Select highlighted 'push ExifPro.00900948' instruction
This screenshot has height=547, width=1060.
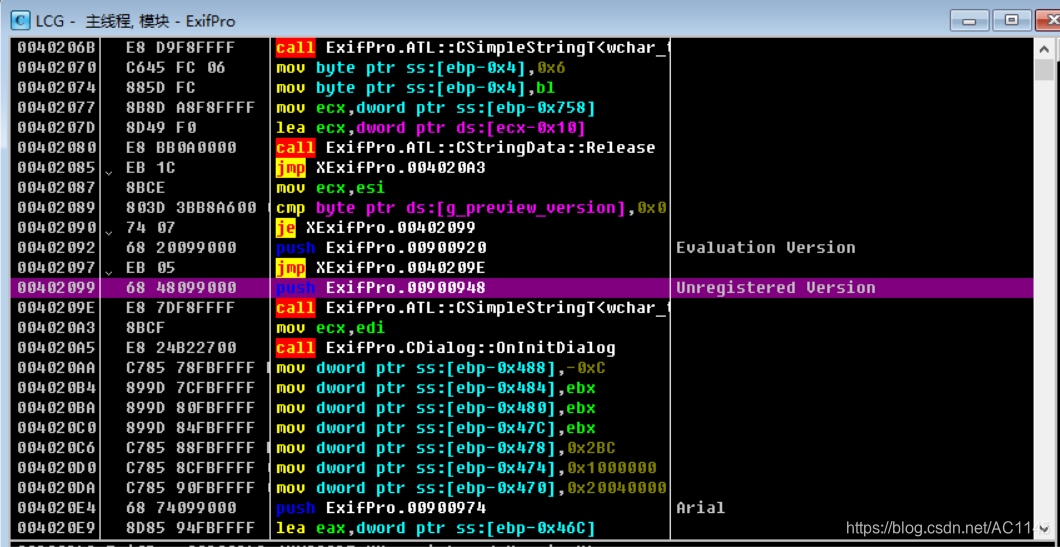tap(381, 287)
